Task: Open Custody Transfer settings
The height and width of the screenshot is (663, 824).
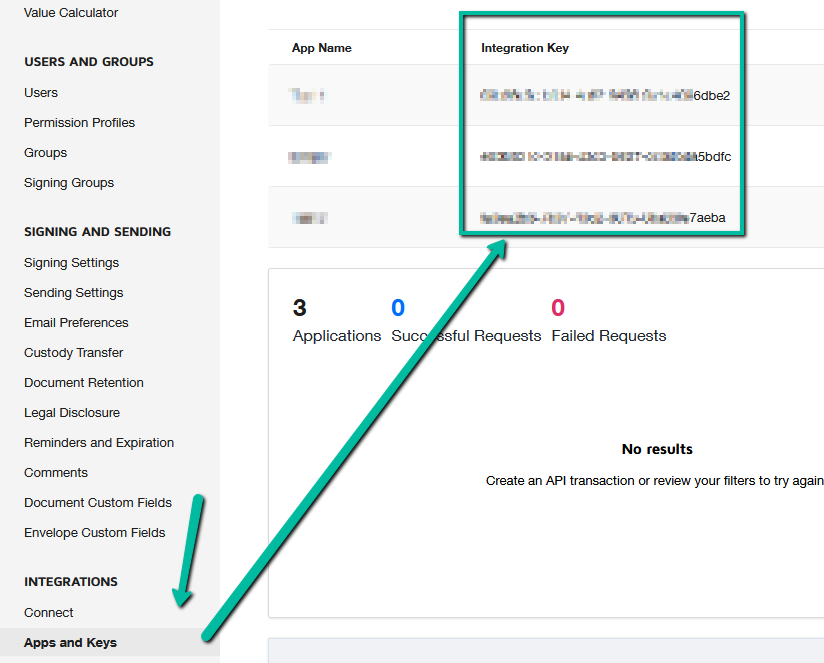Action: click(71, 352)
